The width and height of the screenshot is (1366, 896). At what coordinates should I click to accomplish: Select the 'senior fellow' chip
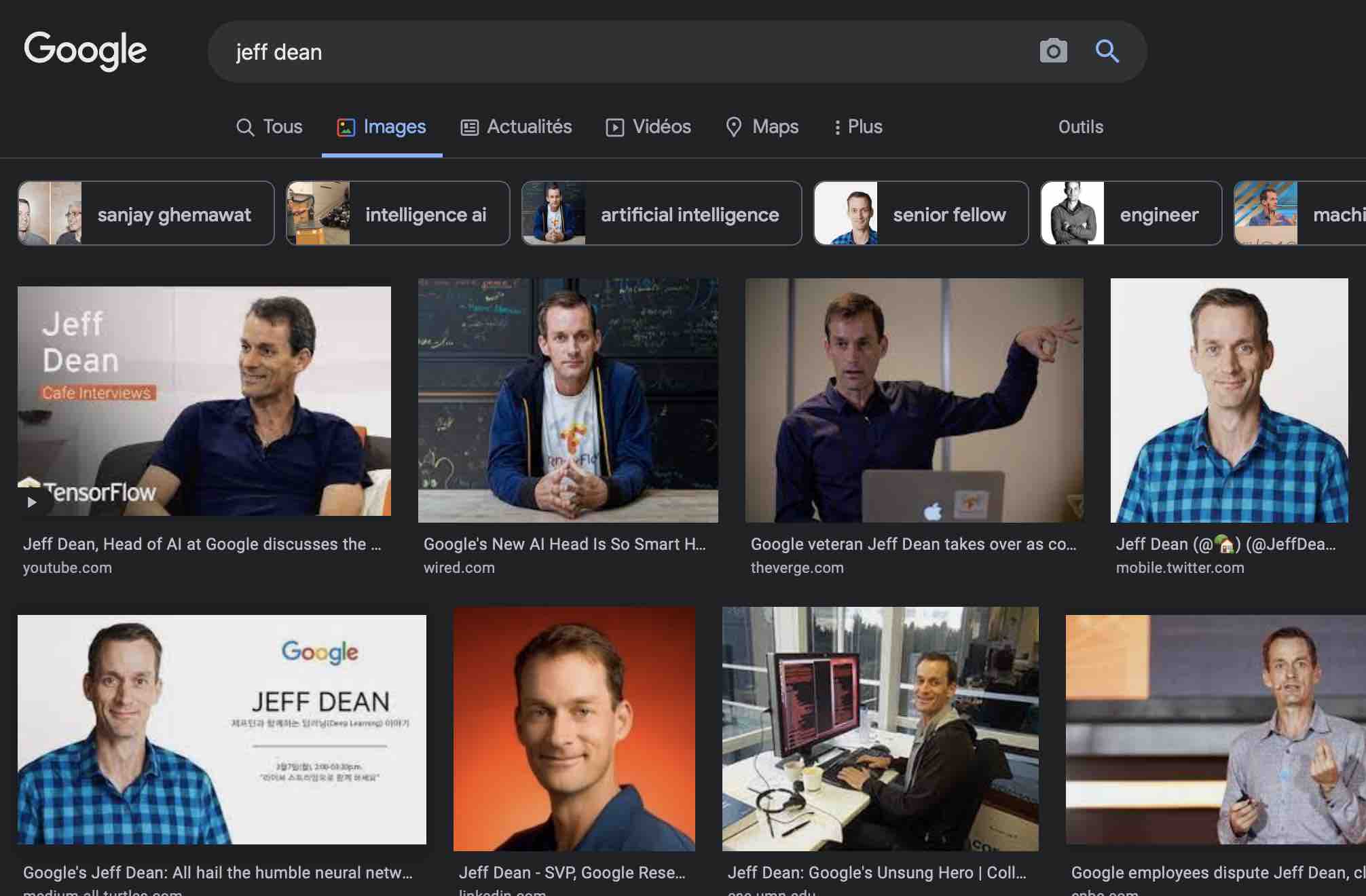click(921, 213)
